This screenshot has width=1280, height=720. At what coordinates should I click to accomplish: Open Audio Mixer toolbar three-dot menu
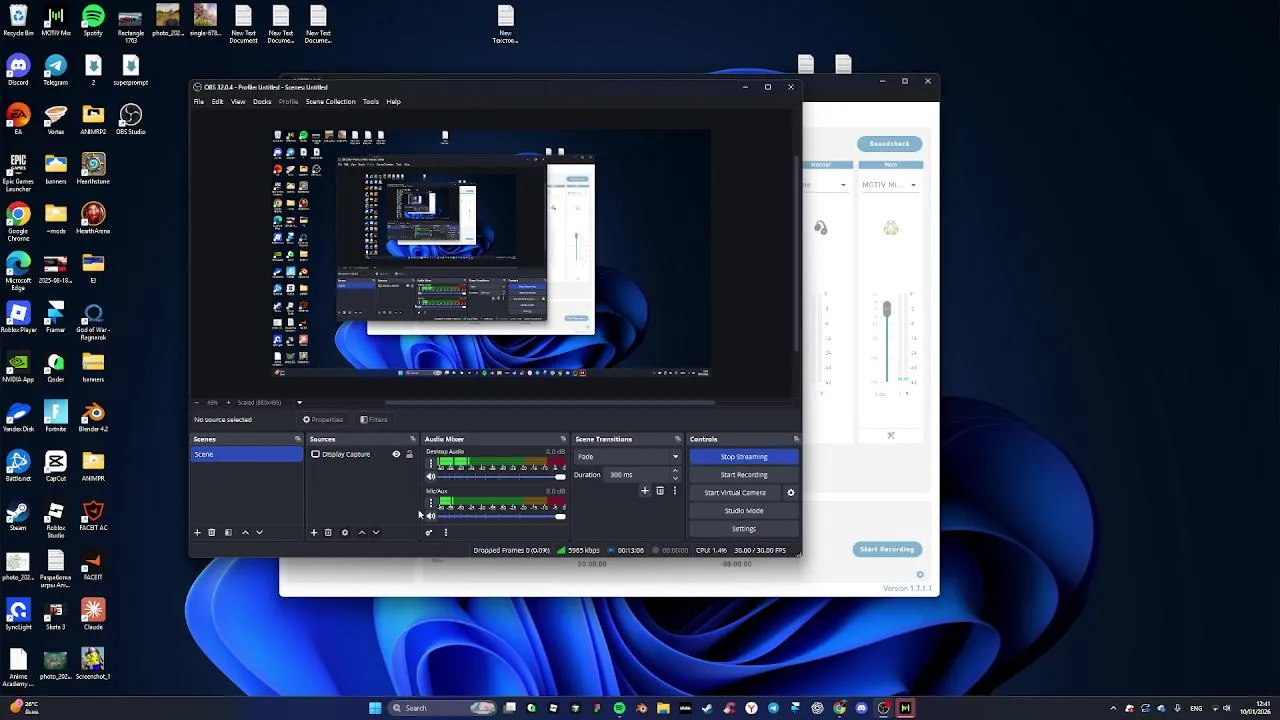(446, 532)
